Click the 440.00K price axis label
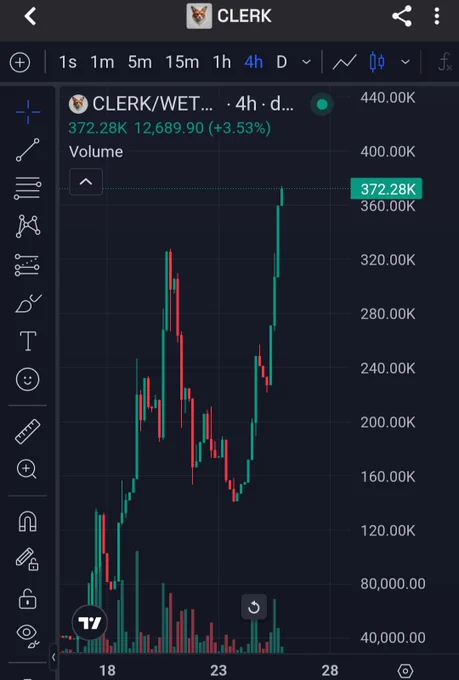 (388, 98)
